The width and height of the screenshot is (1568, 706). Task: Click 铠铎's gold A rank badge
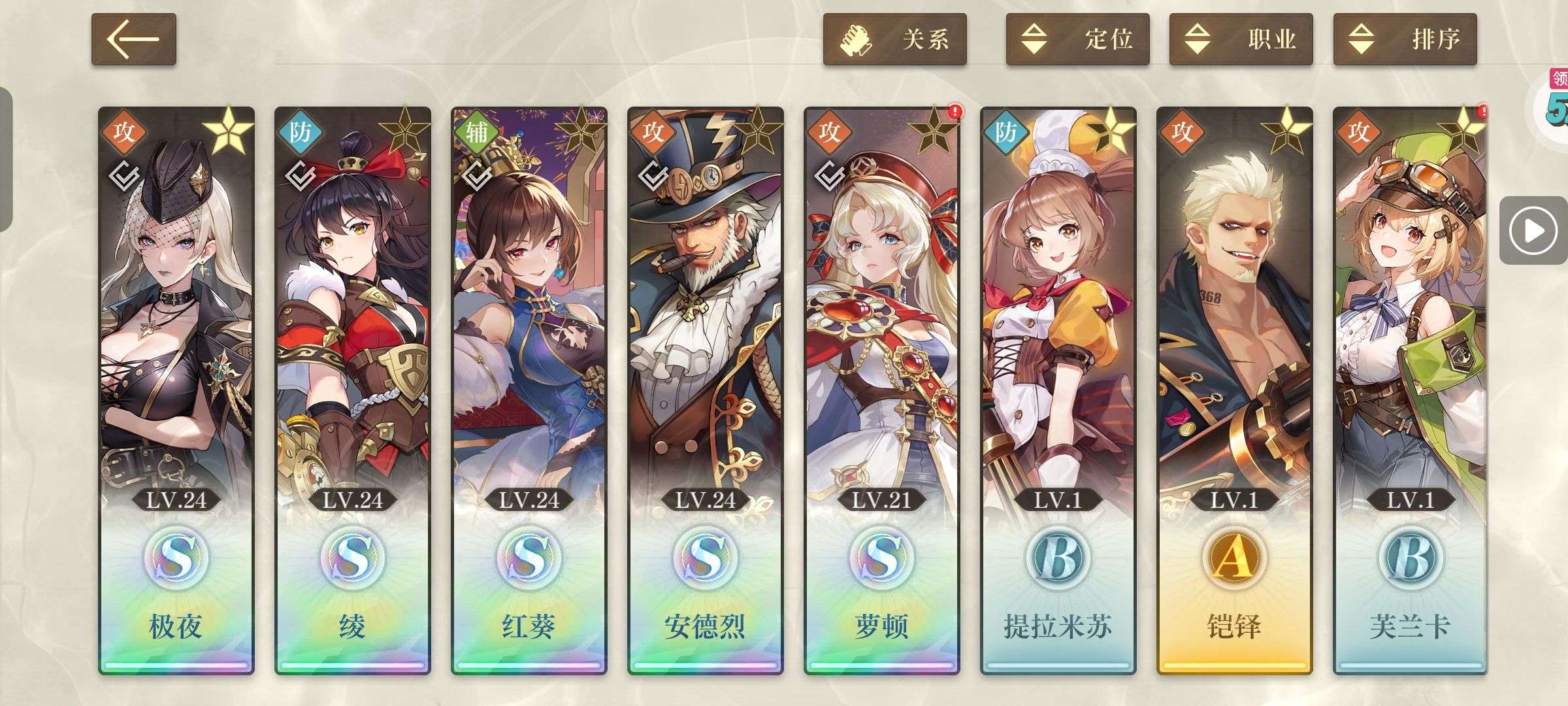[1234, 558]
